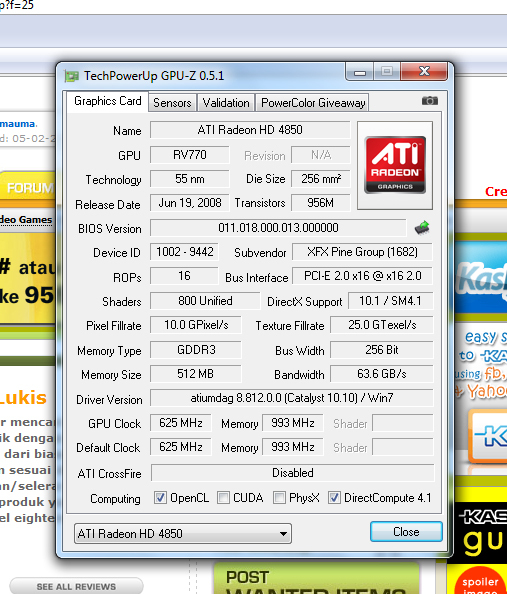The height and width of the screenshot is (594, 507).
Task: Click the ATI CrossFire field showing Disabled
Action: [293, 473]
